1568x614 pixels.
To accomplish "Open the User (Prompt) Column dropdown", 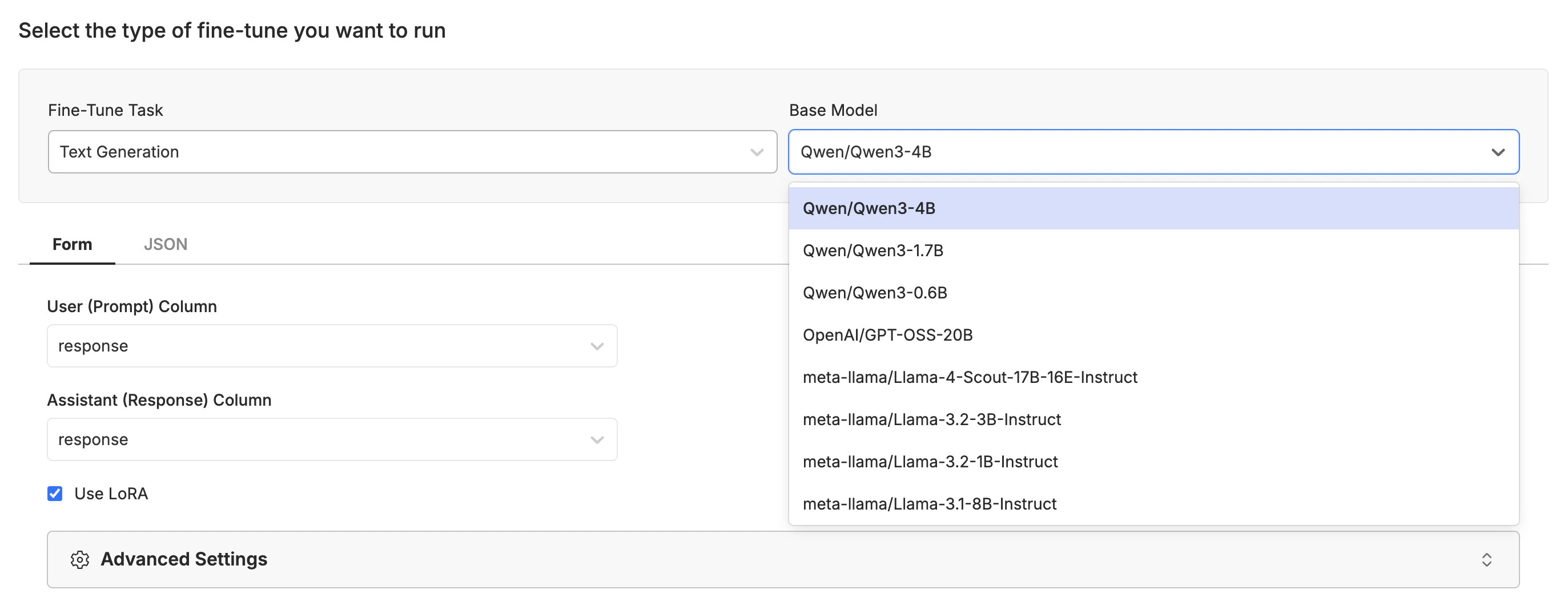I will point(332,346).
